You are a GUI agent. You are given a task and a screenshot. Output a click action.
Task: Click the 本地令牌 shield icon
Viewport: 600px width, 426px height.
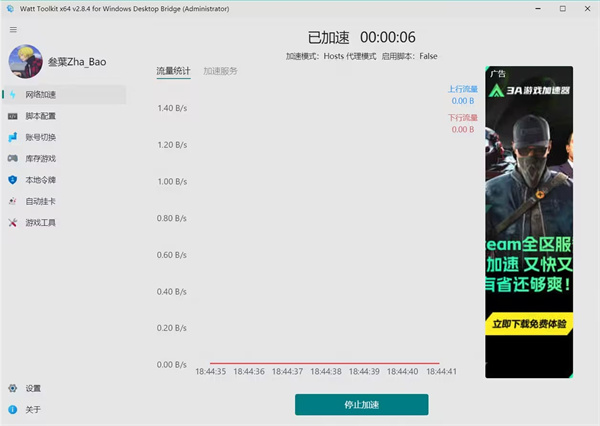tap(13, 180)
